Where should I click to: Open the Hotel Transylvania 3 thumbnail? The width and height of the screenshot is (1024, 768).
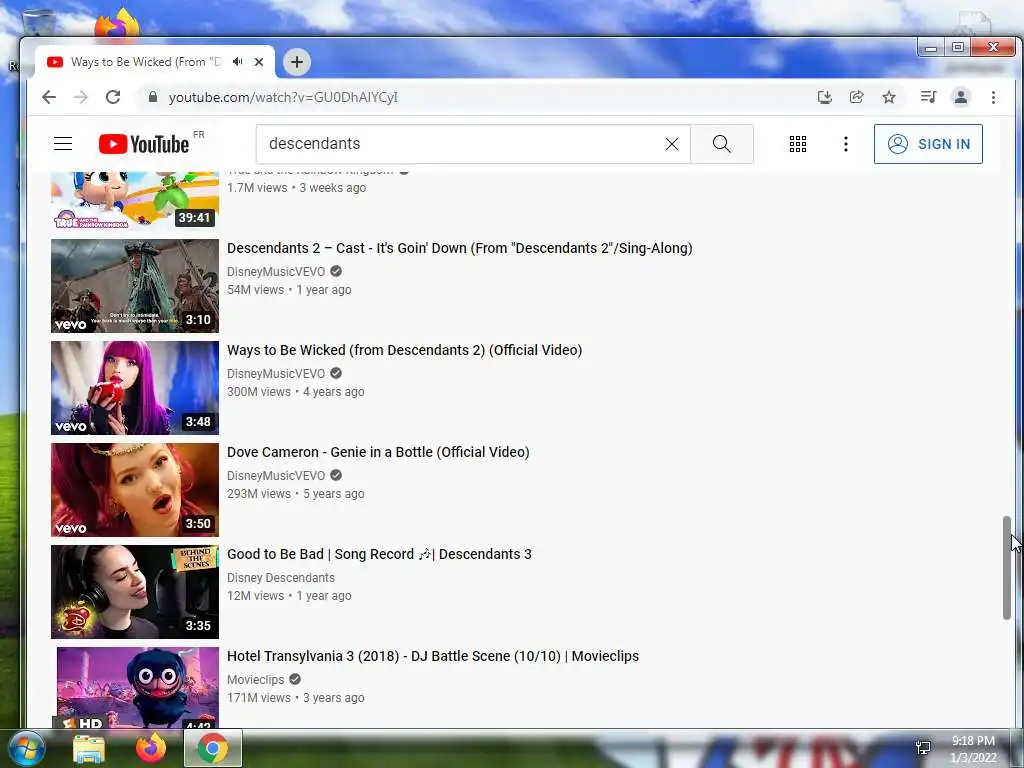point(137,687)
